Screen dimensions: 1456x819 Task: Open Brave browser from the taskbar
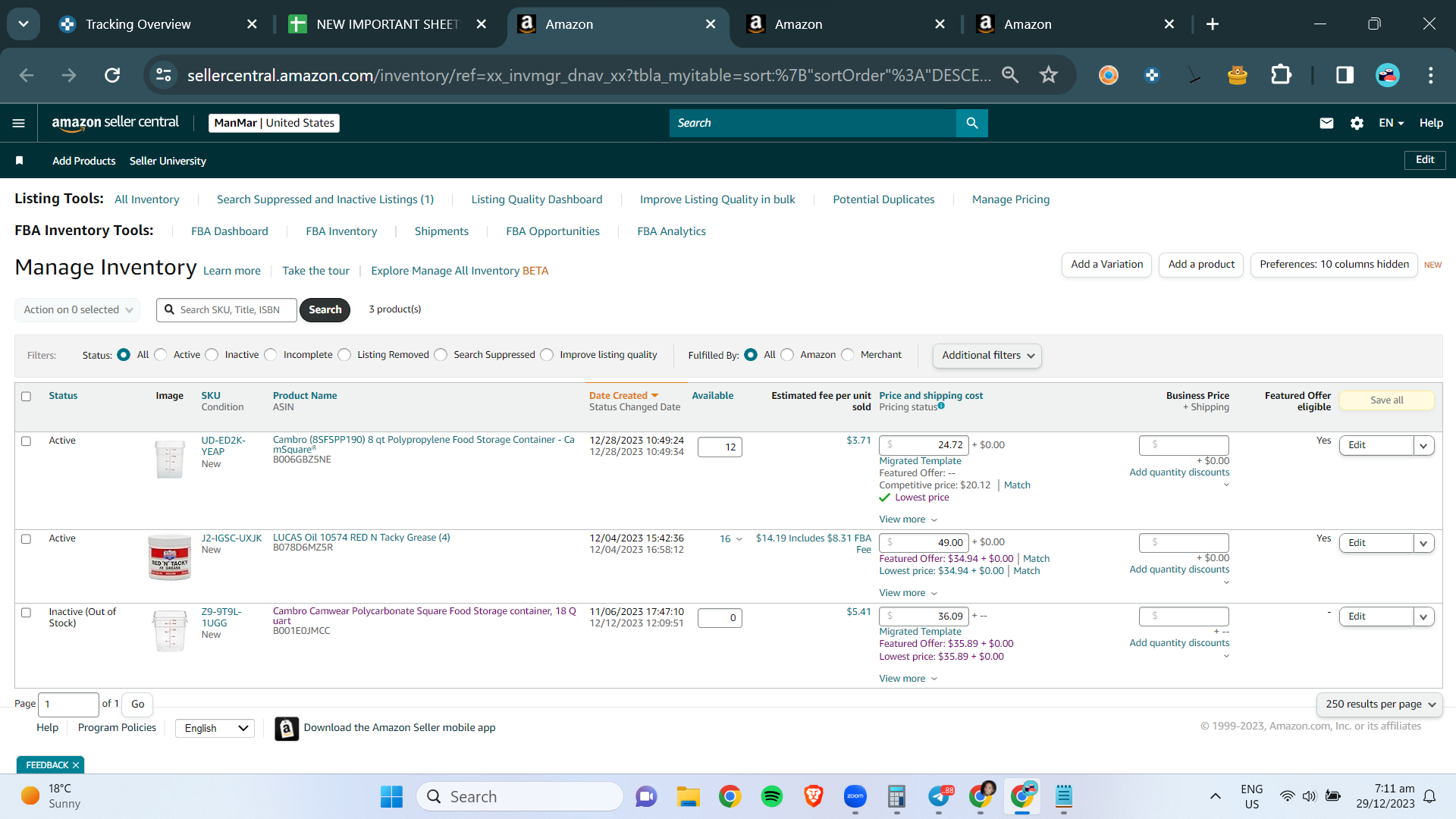coord(814,796)
